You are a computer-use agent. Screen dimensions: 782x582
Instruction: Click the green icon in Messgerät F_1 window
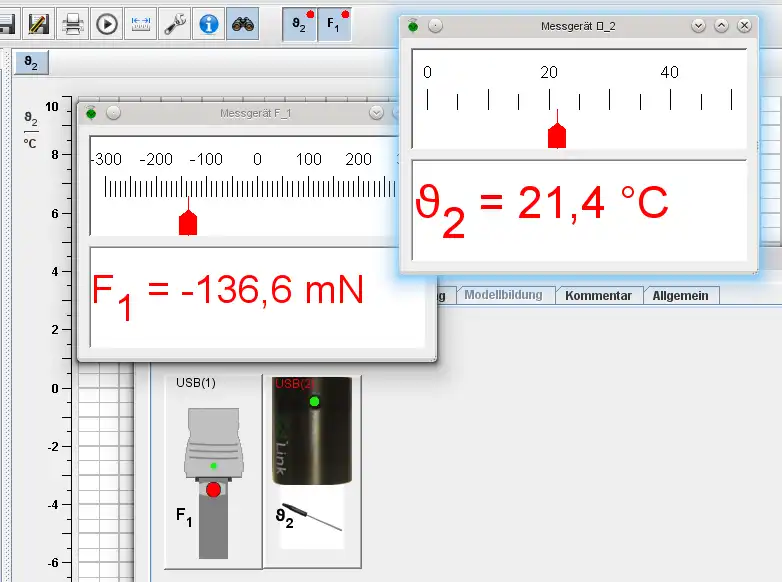point(91,113)
